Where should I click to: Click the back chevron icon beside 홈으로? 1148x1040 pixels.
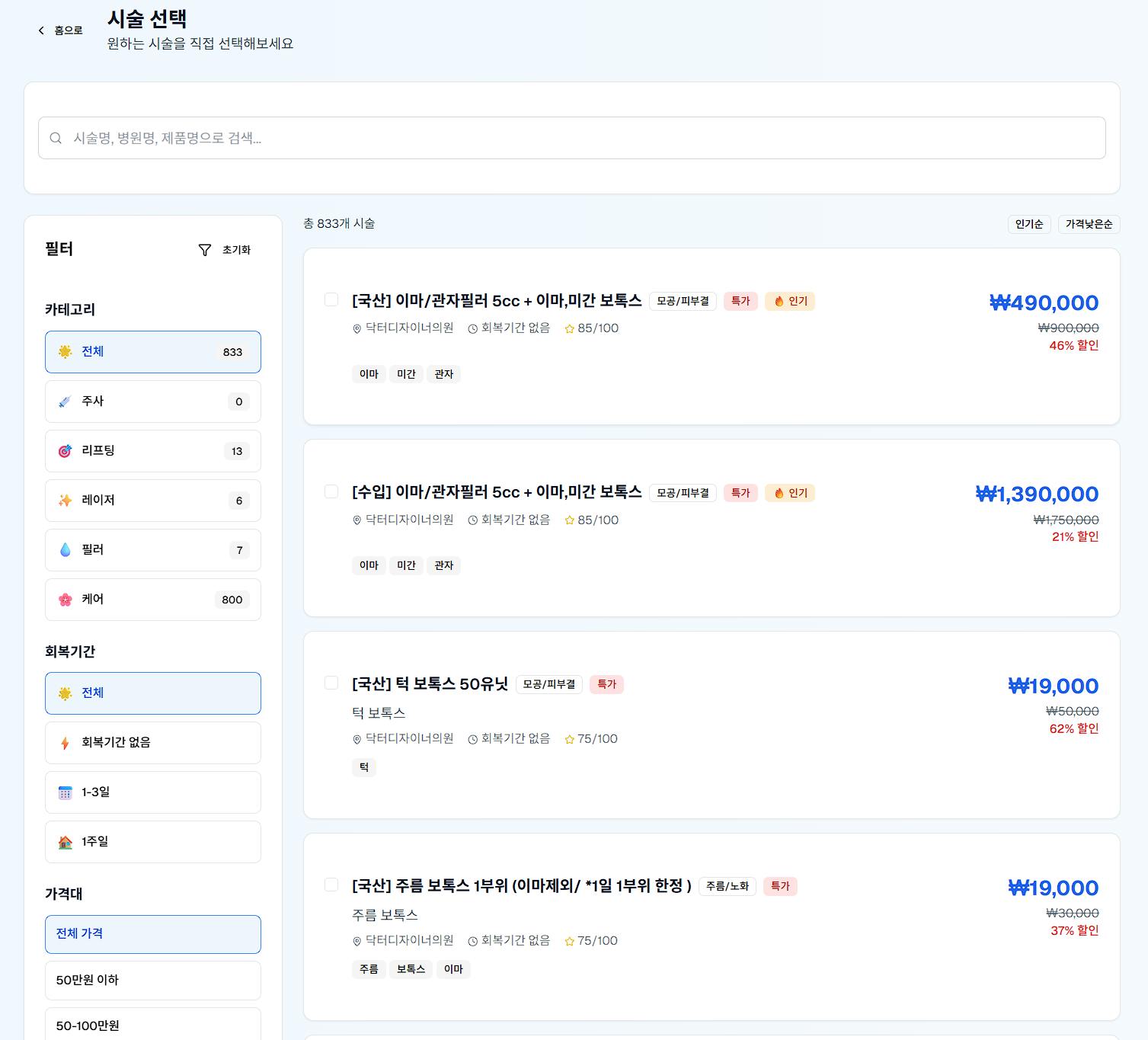click(41, 30)
